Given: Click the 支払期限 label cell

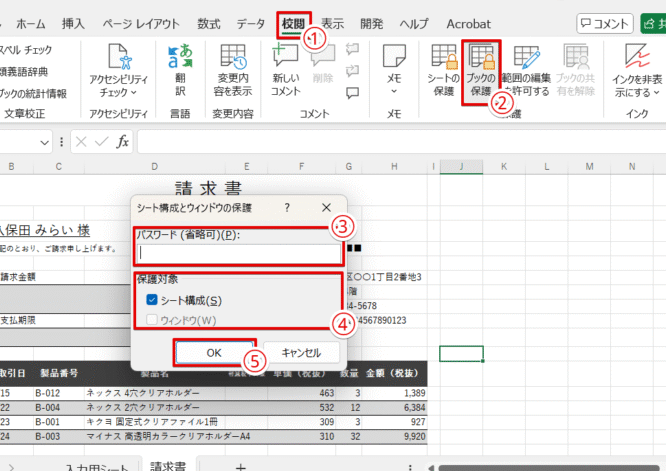Looking at the screenshot, I should click(18, 320).
